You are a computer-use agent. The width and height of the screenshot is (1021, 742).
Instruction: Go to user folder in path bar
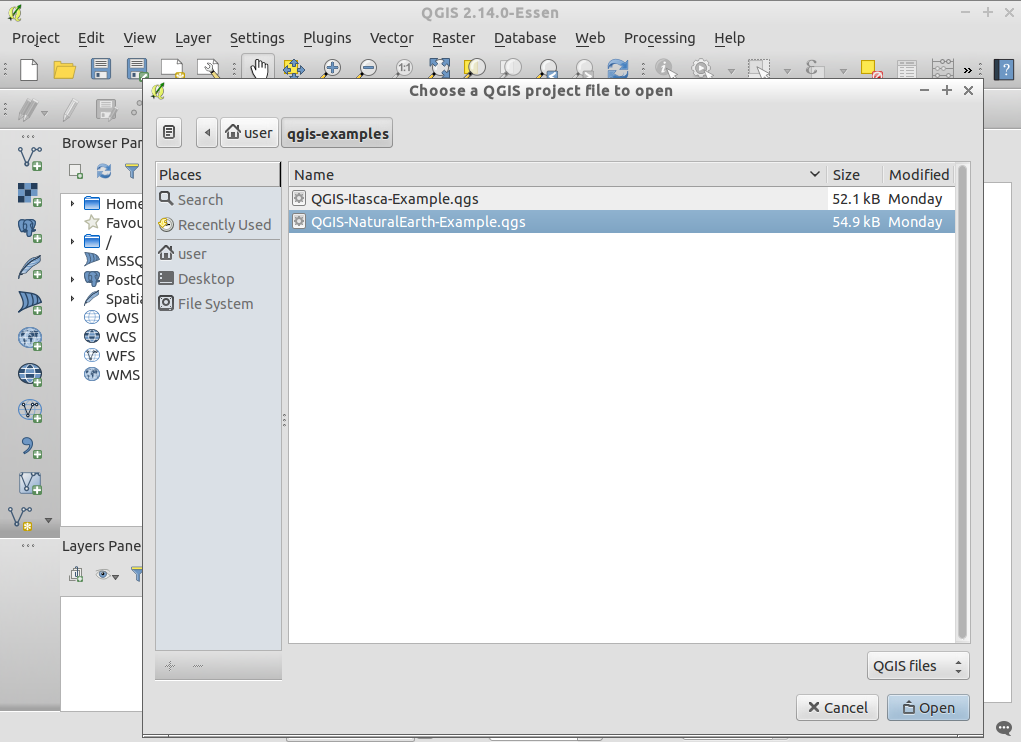pos(249,133)
